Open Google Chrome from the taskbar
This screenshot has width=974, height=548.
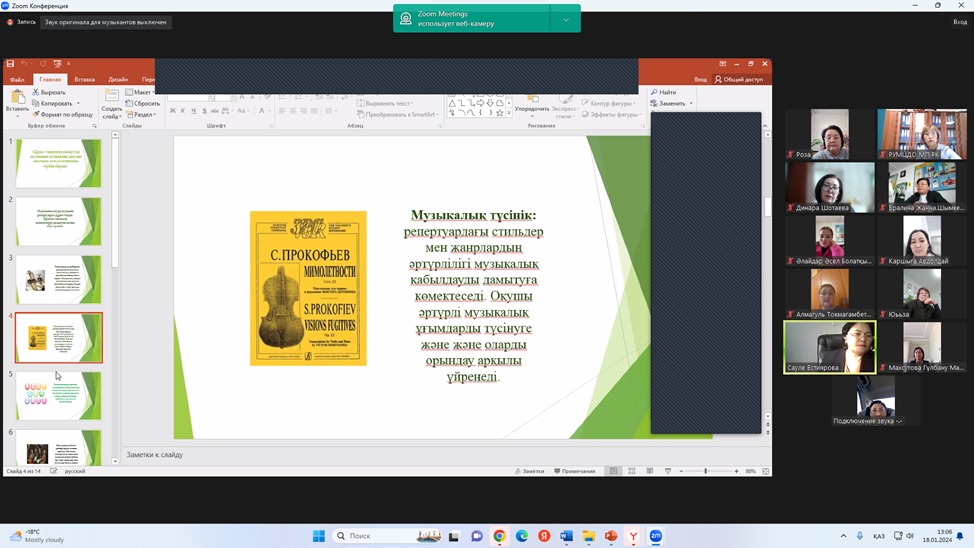pyautogui.click(x=499, y=536)
